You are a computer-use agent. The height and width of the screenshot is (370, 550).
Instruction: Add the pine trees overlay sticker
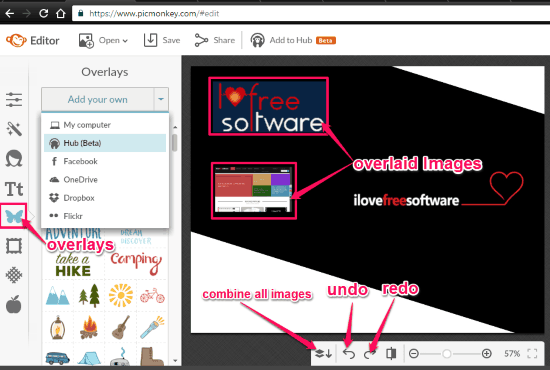(x=89, y=295)
